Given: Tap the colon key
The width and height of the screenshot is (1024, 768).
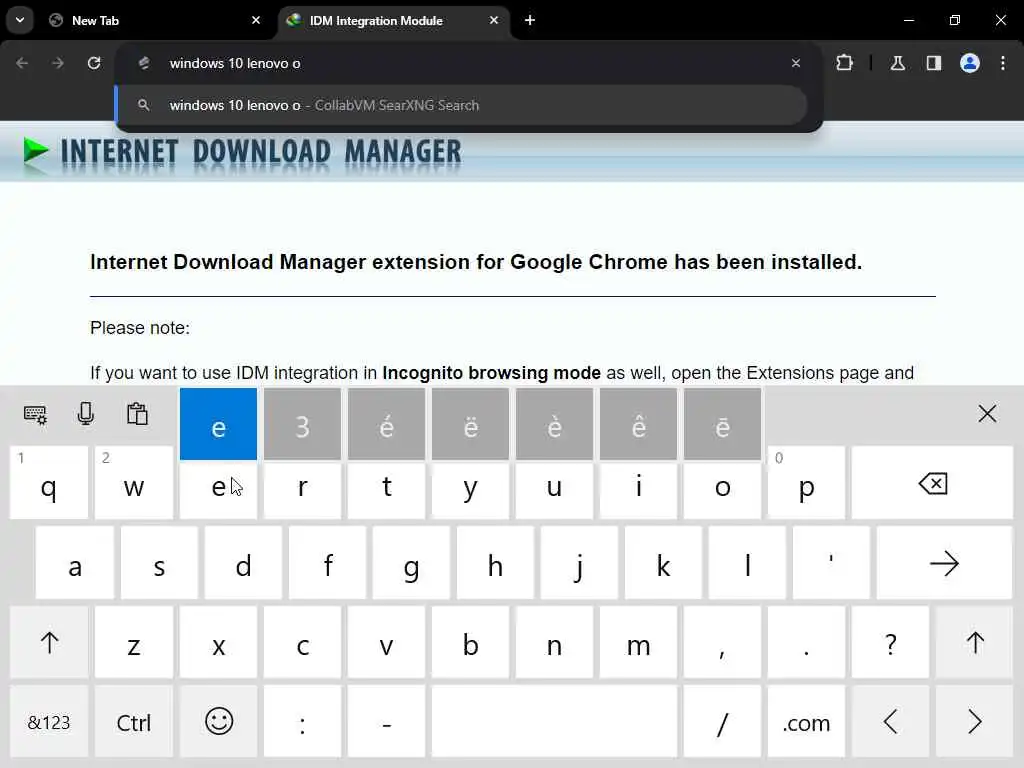Looking at the screenshot, I should (x=302, y=722).
